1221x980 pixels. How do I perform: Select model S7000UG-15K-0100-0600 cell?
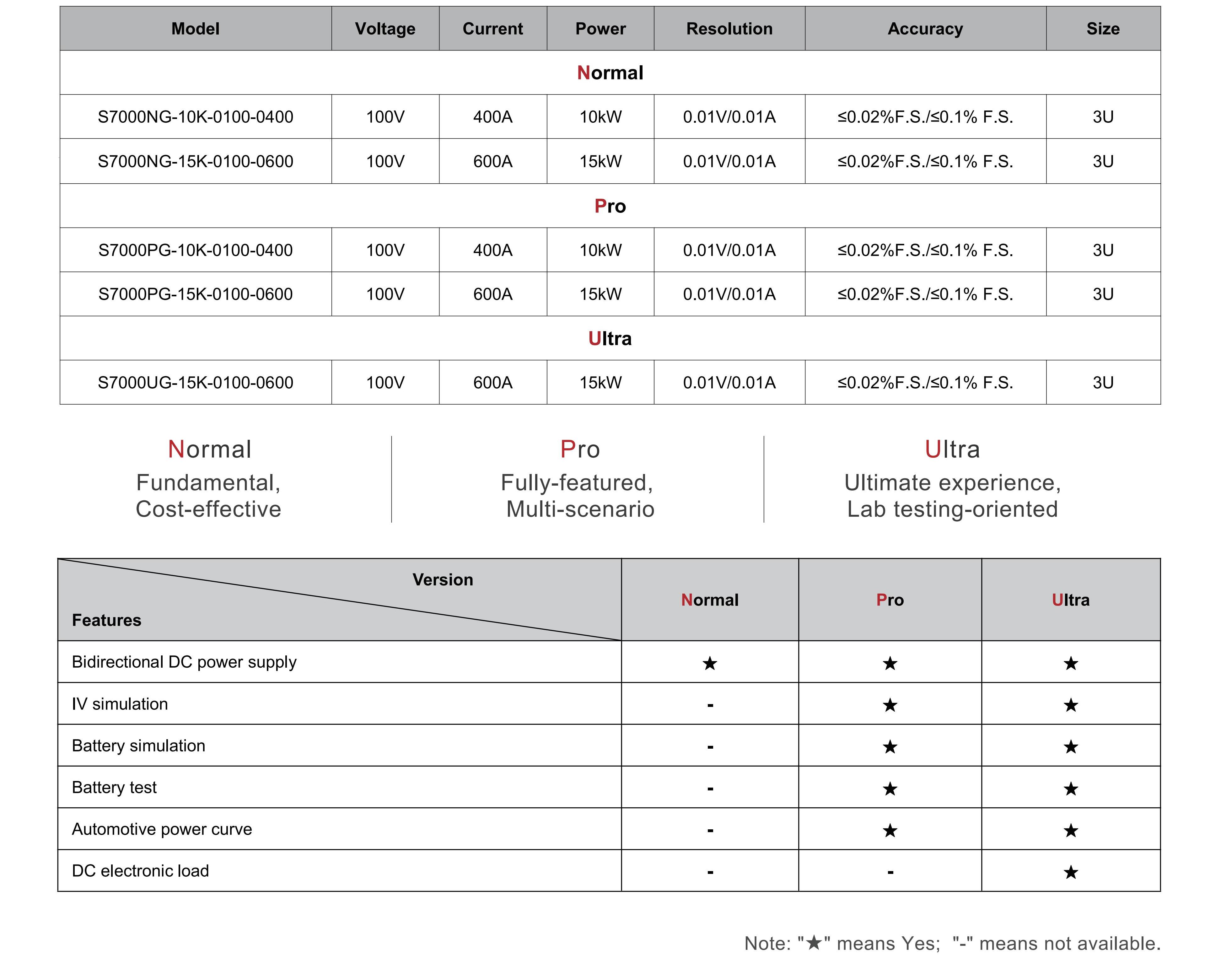[x=195, y=382]
